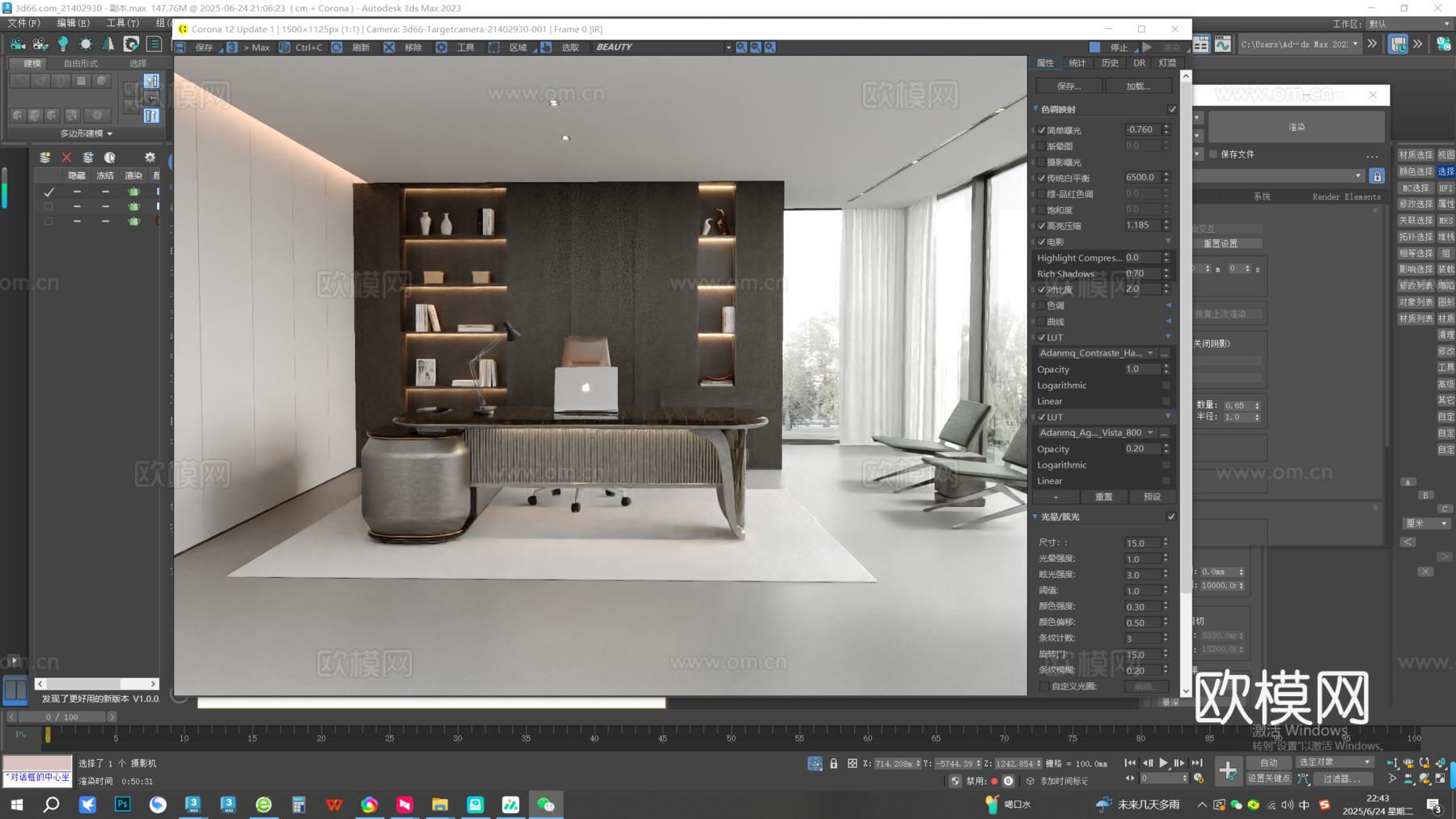Open 过滤器... key filters button

1343,779
